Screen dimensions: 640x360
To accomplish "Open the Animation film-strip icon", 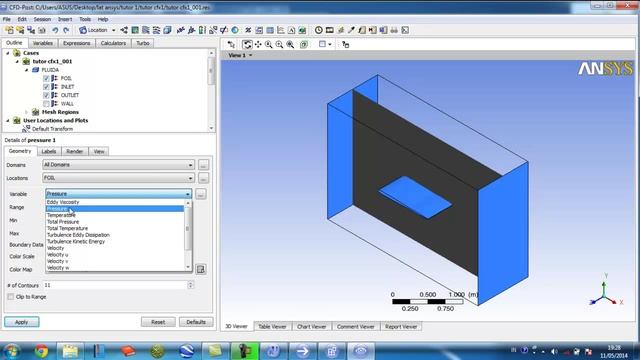I will (x=329, y=30).
